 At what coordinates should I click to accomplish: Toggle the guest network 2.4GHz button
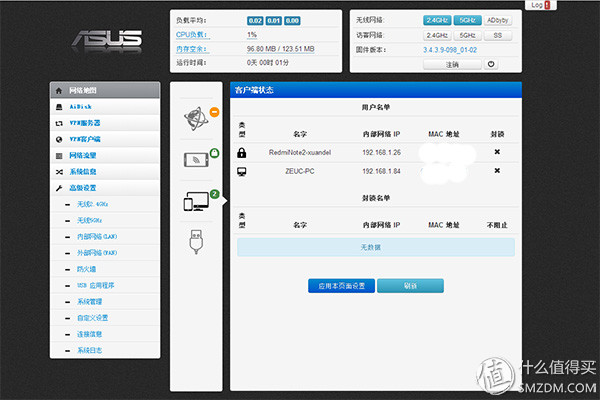pos(437,36)
